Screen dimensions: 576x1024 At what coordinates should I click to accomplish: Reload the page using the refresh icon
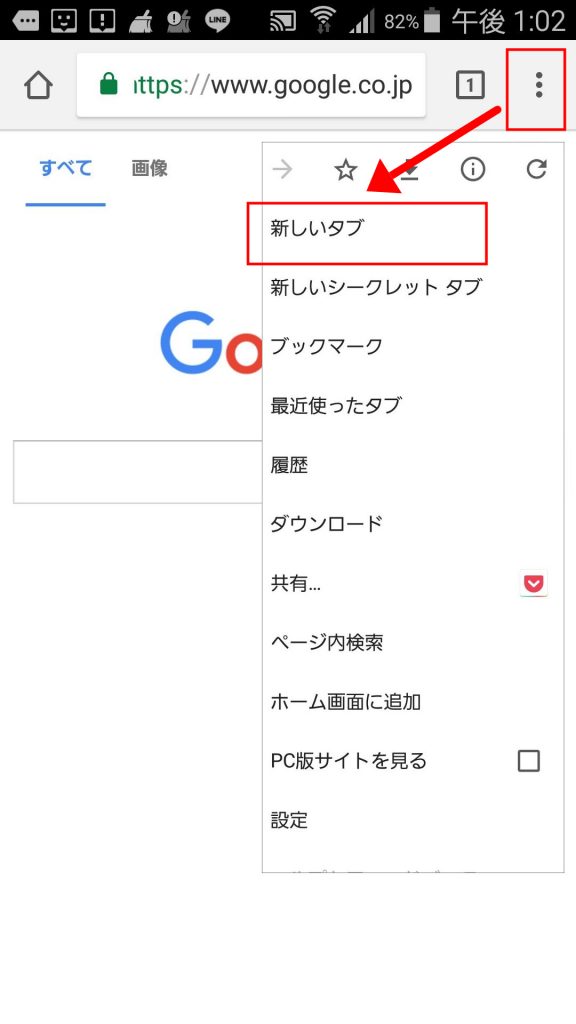coord(537,169)
